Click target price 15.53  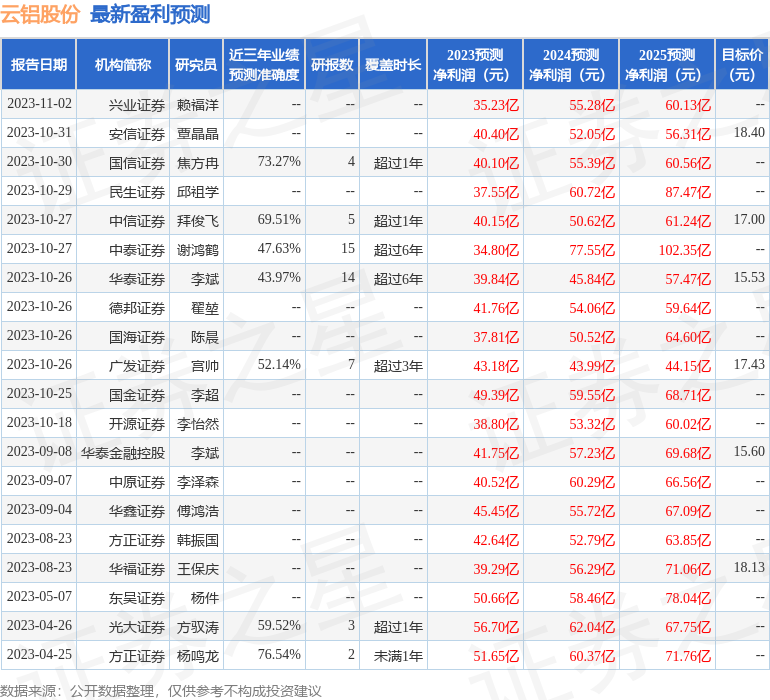(x=749, y=278)
